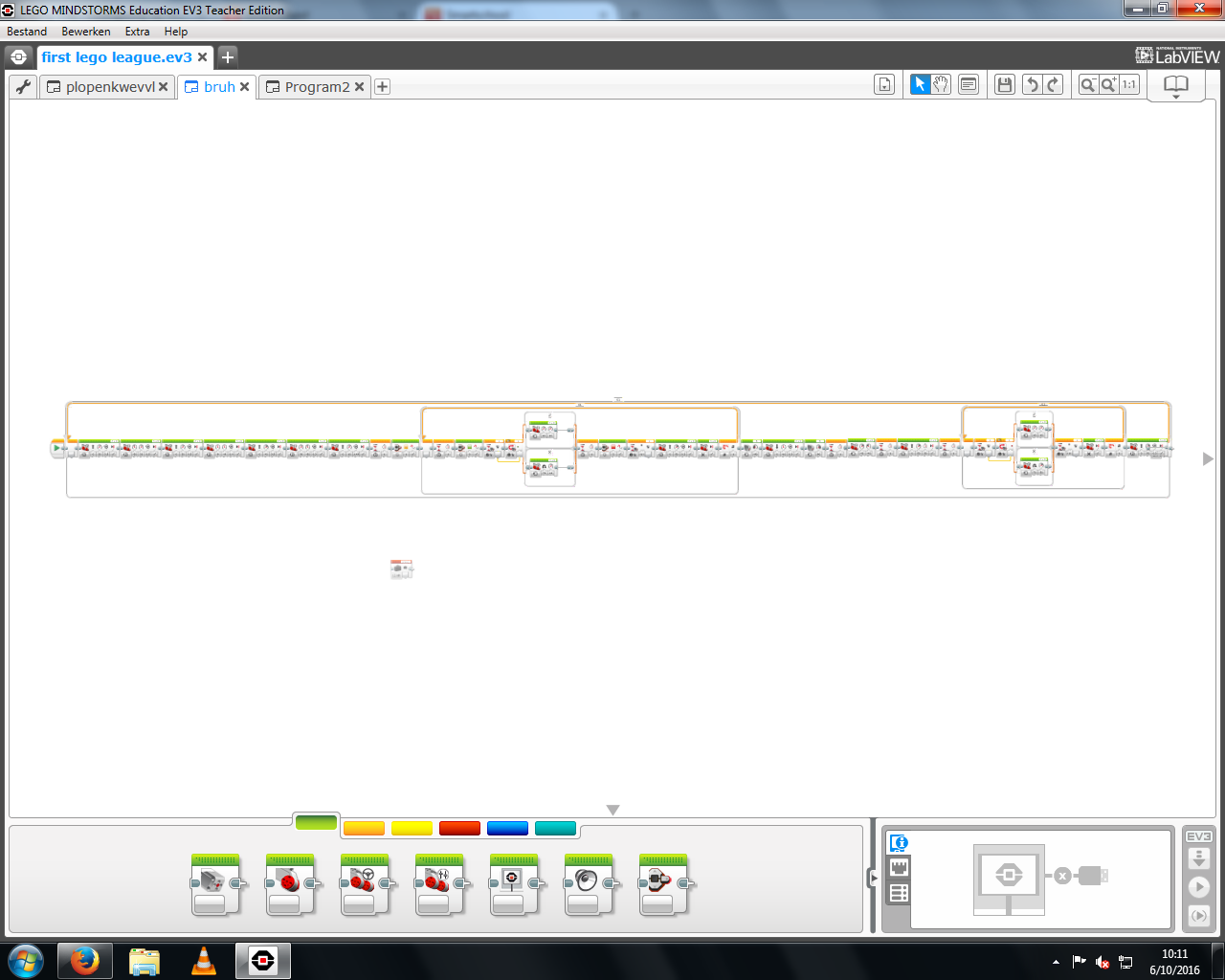Redo the last action
Screen dimensions: 1225x980
click(x=1053, y=85)
